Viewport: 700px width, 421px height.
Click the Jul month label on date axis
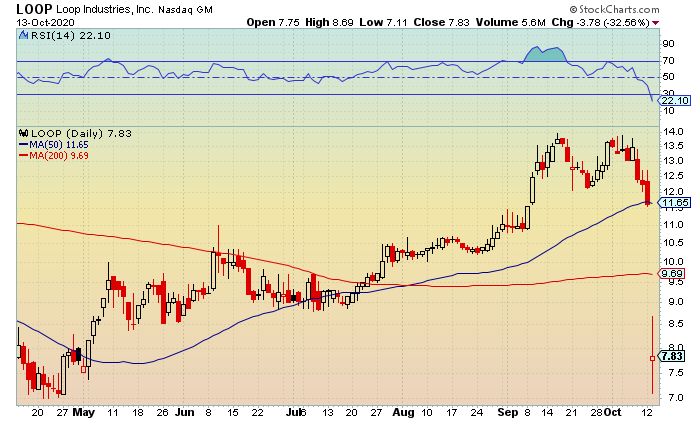click(294, 413)
